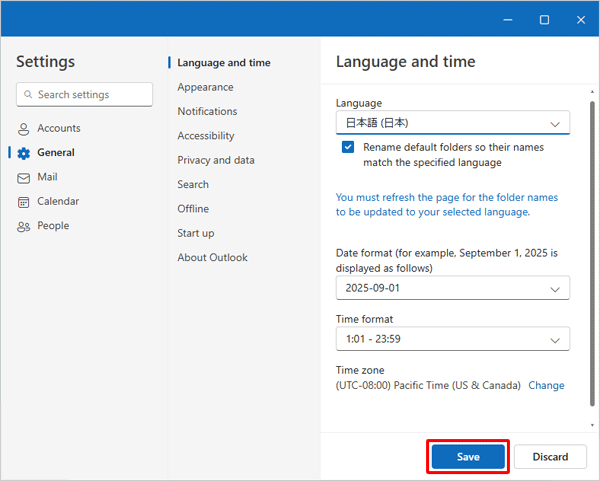Open the Time format dropdown

[x=453, y=339]
